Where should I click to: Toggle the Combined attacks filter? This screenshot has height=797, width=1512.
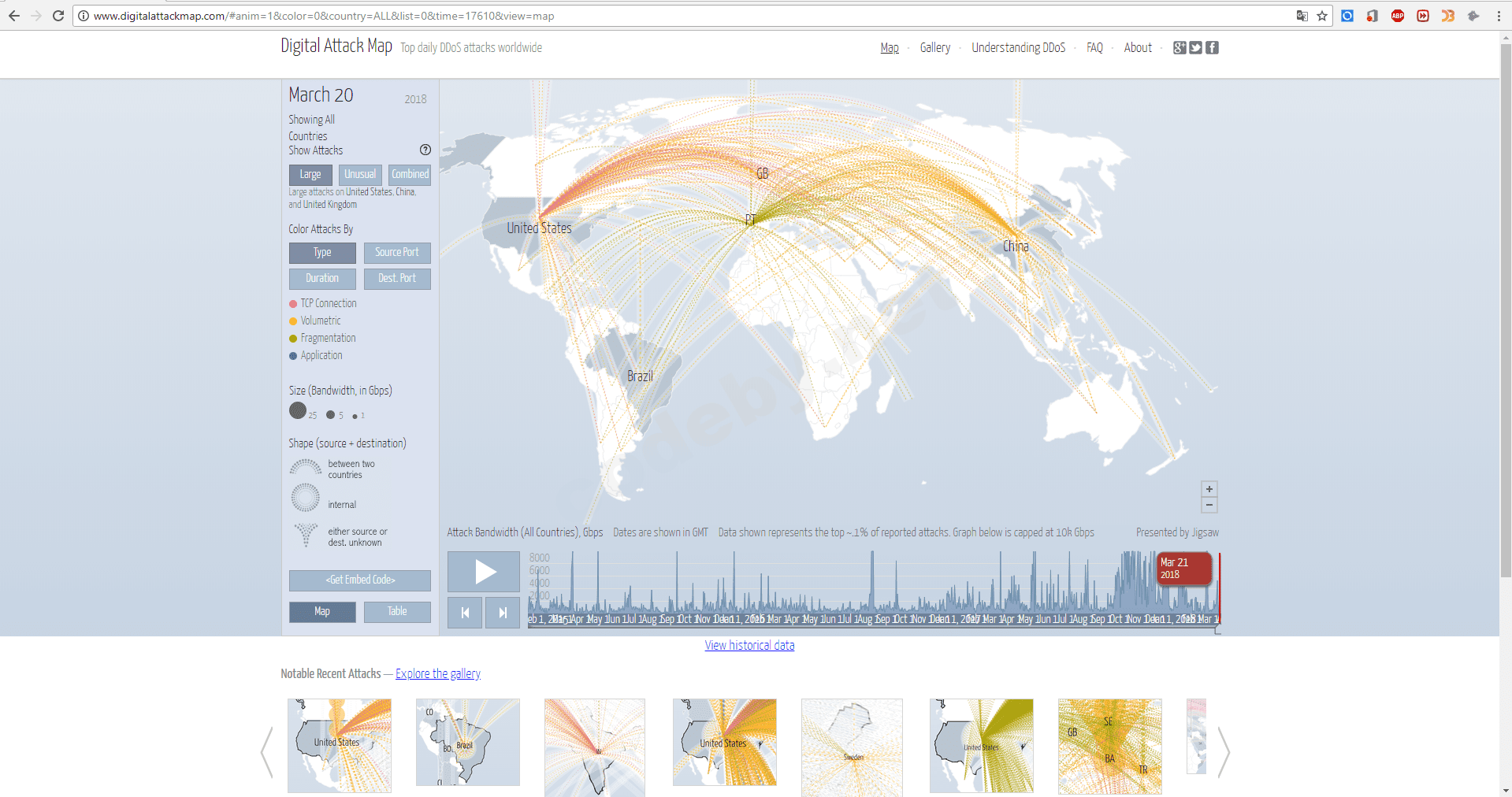410,175
